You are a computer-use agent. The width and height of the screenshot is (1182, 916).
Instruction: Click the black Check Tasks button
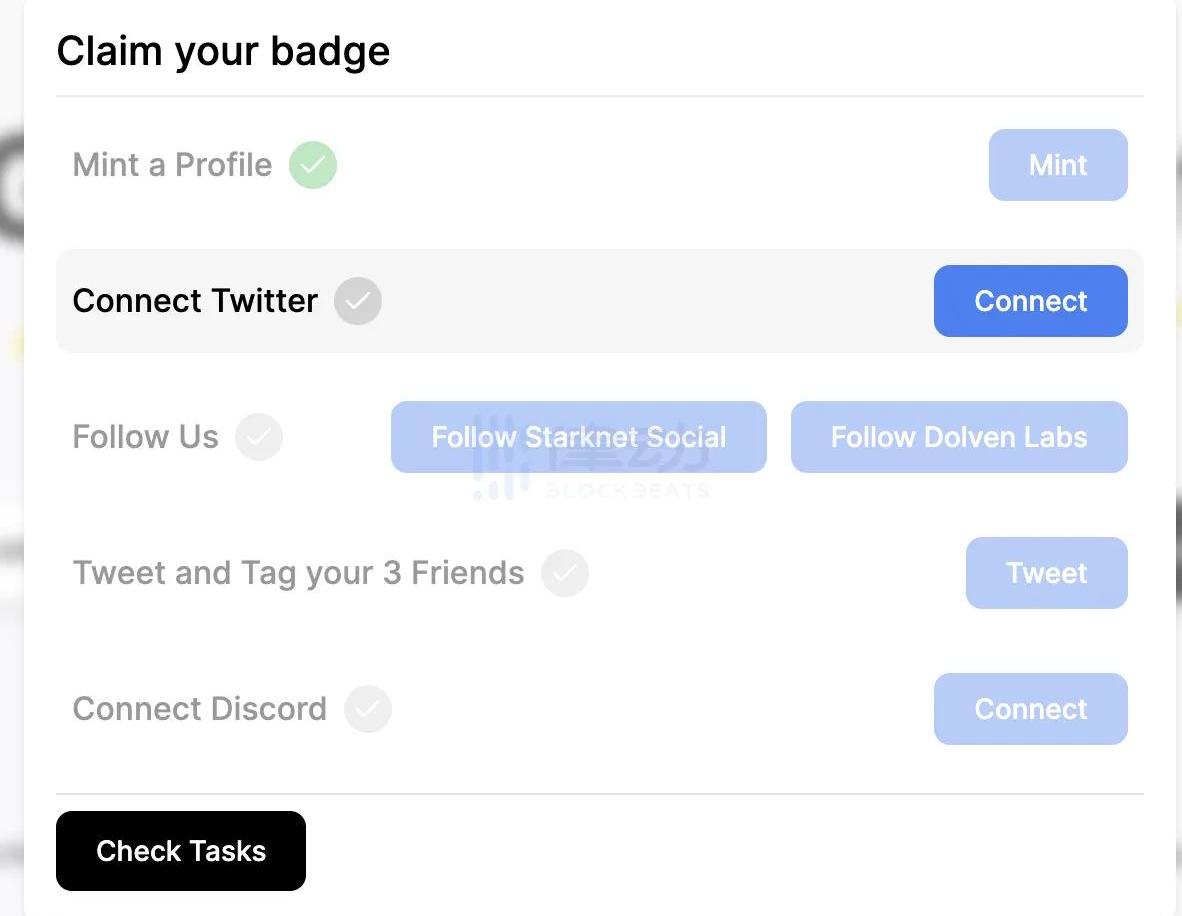click(181, 851)
